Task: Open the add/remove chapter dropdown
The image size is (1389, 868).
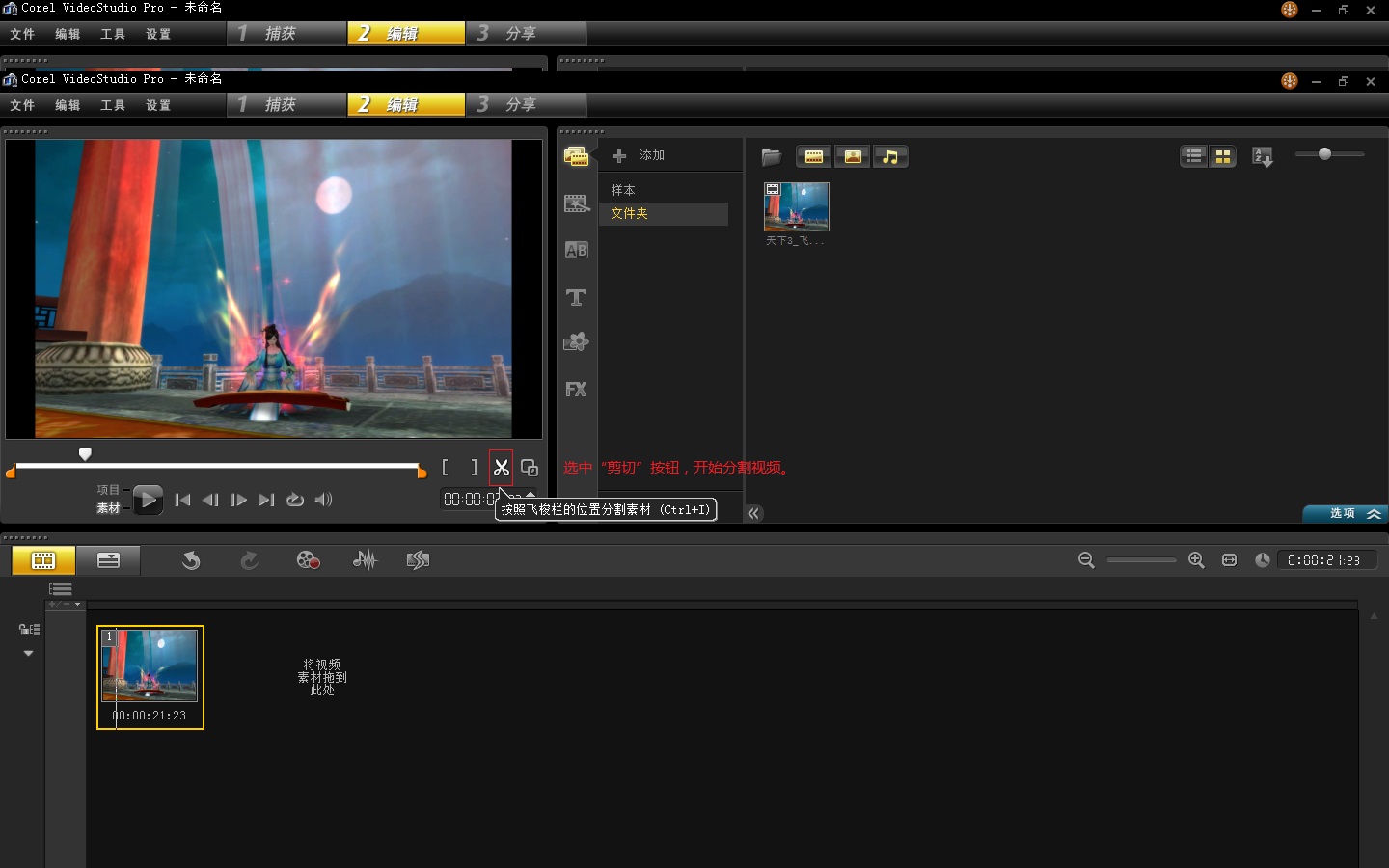Action: click(66, 605)
